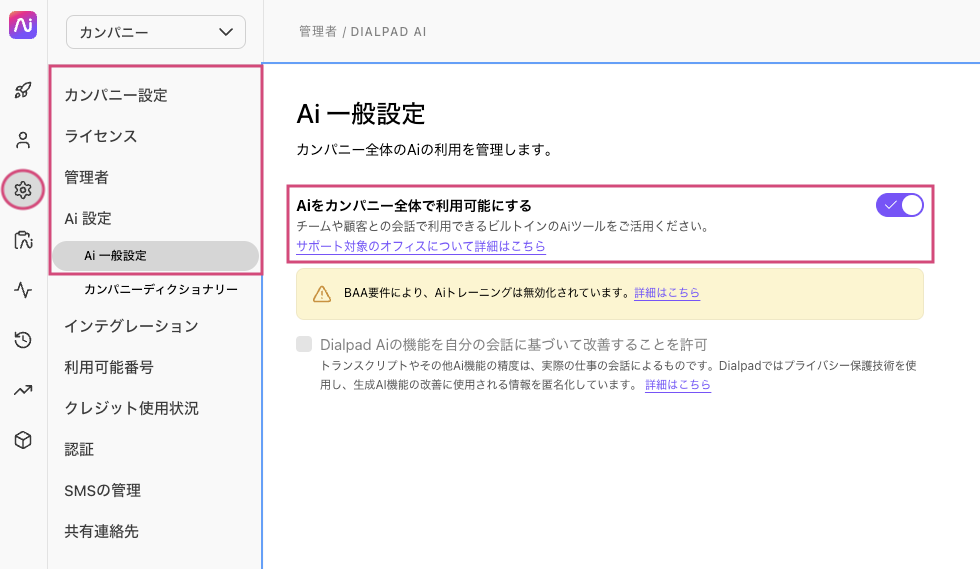Click the BAA requirement warning triangle icon
The height and width of the screenshot is (569, 980).
pyautogui.click(x=322, y=293)
